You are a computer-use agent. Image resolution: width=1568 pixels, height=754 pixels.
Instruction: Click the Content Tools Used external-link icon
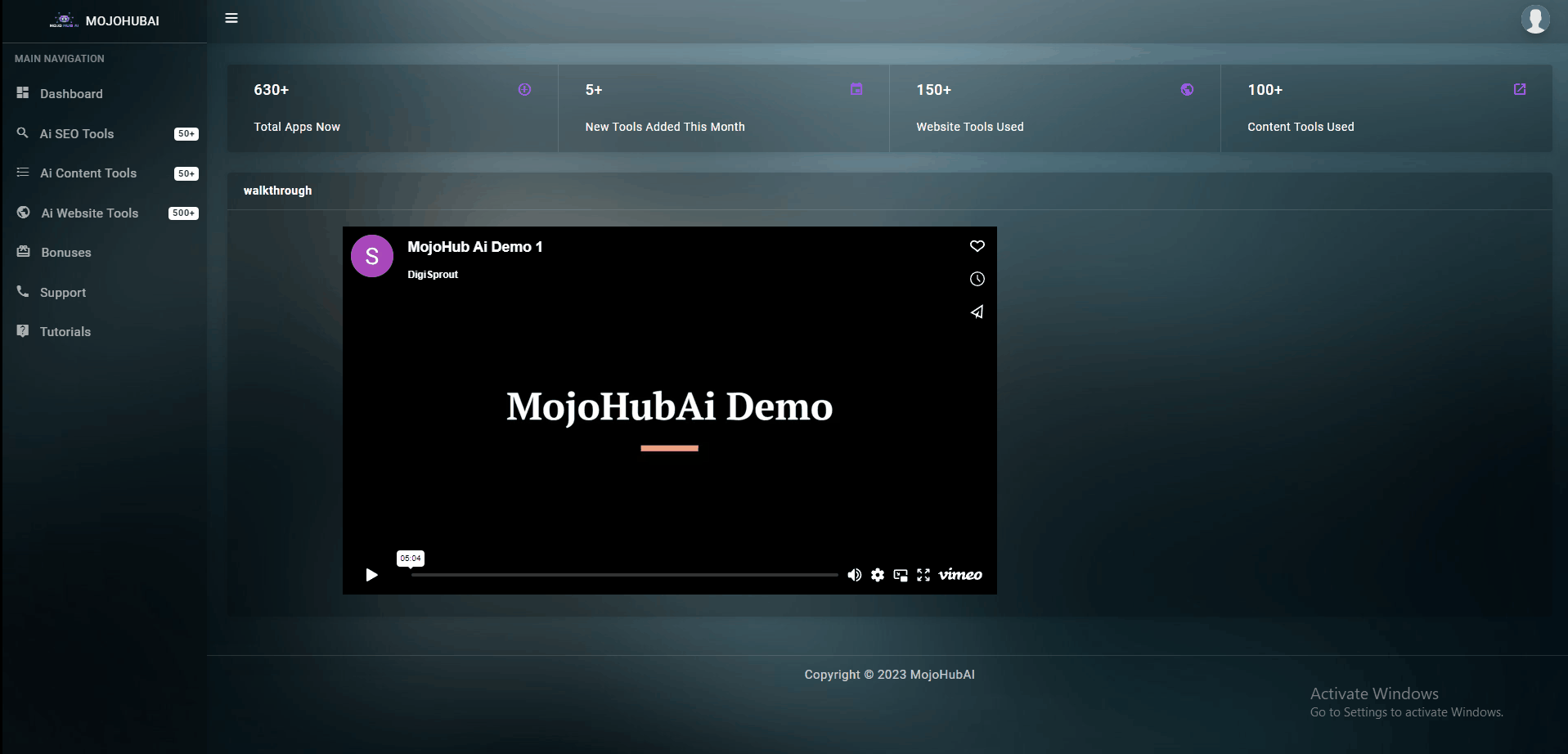pos(1519,89)
